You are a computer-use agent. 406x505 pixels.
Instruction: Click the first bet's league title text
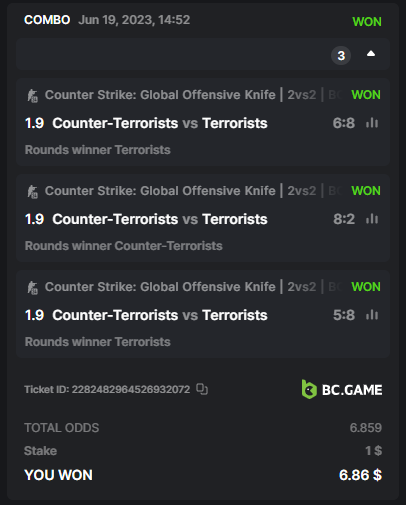point(160,95)
